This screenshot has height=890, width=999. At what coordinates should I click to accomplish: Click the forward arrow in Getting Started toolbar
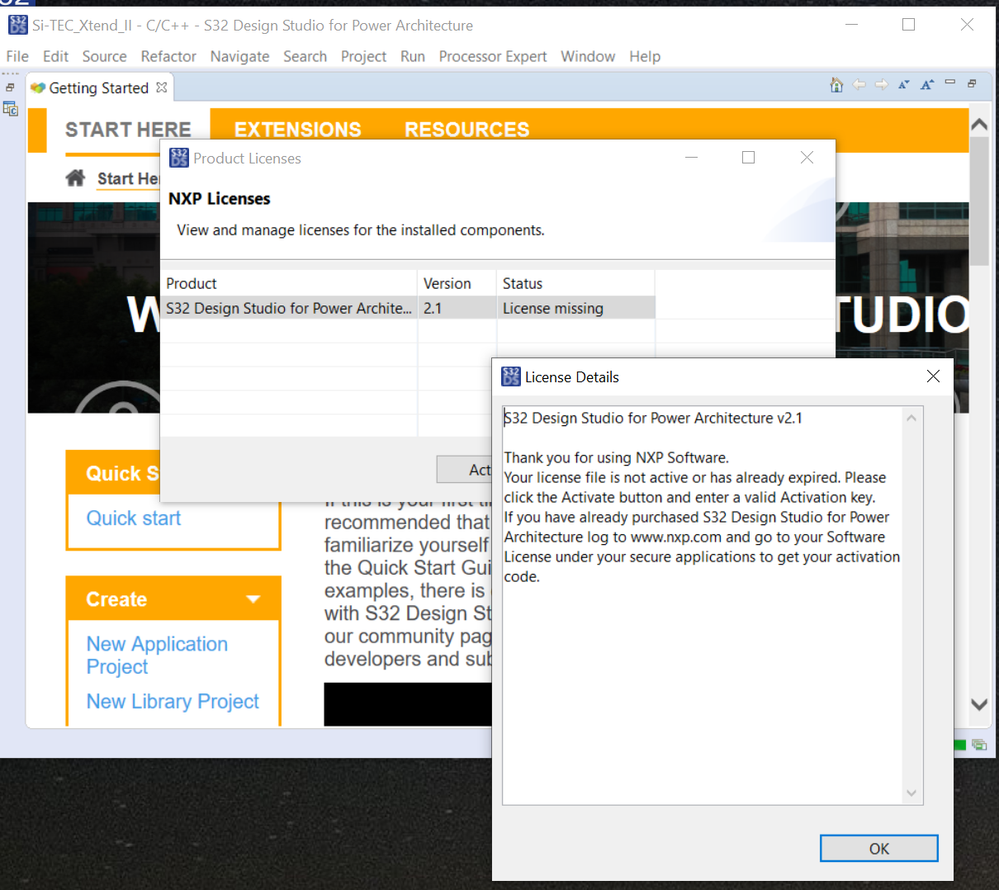(x=882, y=85)
